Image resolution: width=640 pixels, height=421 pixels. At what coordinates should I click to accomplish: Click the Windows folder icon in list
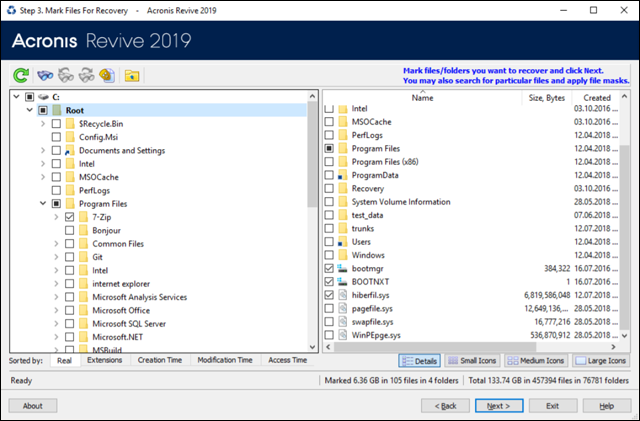(x=343, y=255)
